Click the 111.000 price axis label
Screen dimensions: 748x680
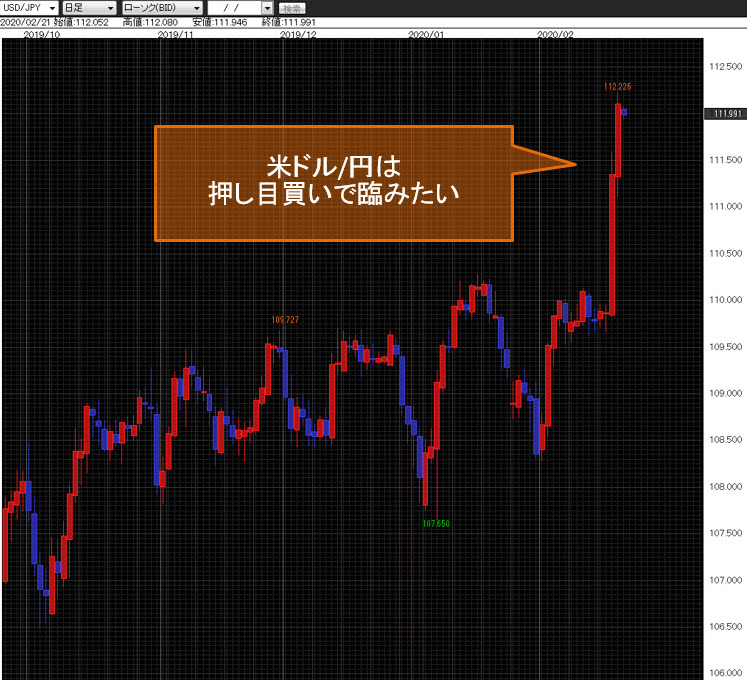[726, 207]
